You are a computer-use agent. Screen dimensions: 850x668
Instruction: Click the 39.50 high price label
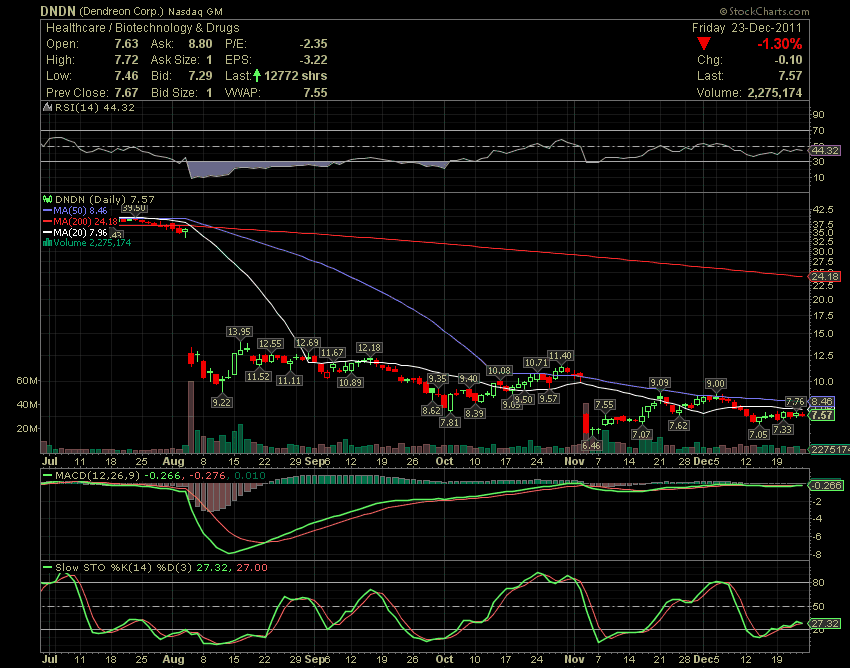134,208
